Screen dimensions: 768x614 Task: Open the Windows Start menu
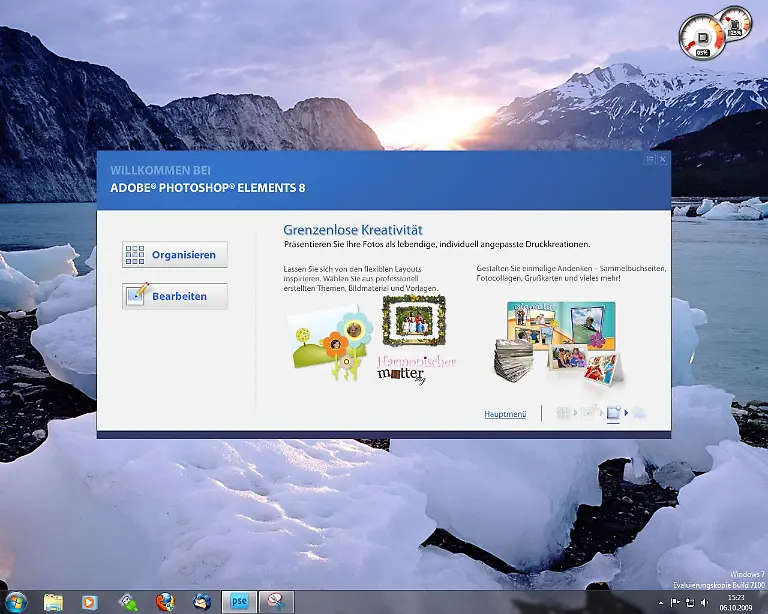pos(16,601)
